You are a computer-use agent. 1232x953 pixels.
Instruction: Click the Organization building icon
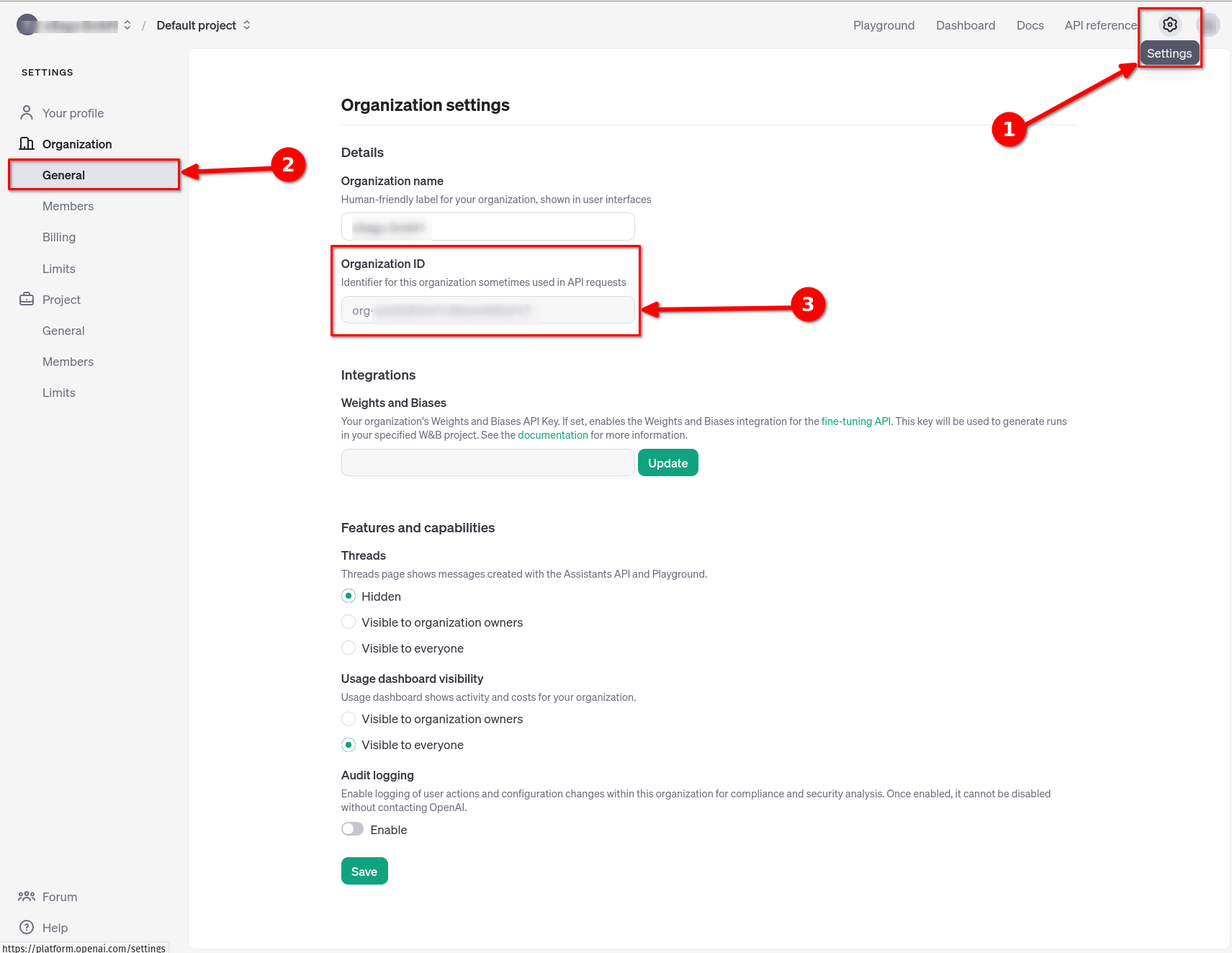click(27, 144)
